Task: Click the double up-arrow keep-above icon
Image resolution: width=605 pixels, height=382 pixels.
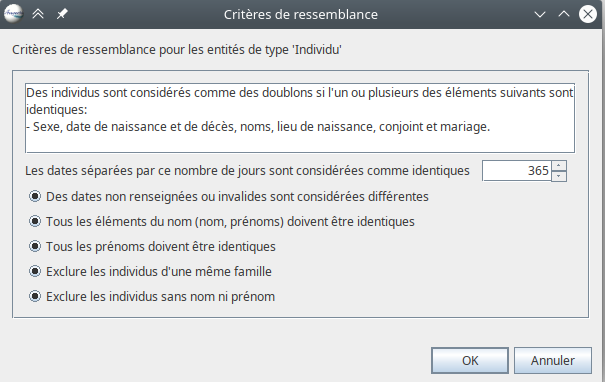Action: coord(38,14)
